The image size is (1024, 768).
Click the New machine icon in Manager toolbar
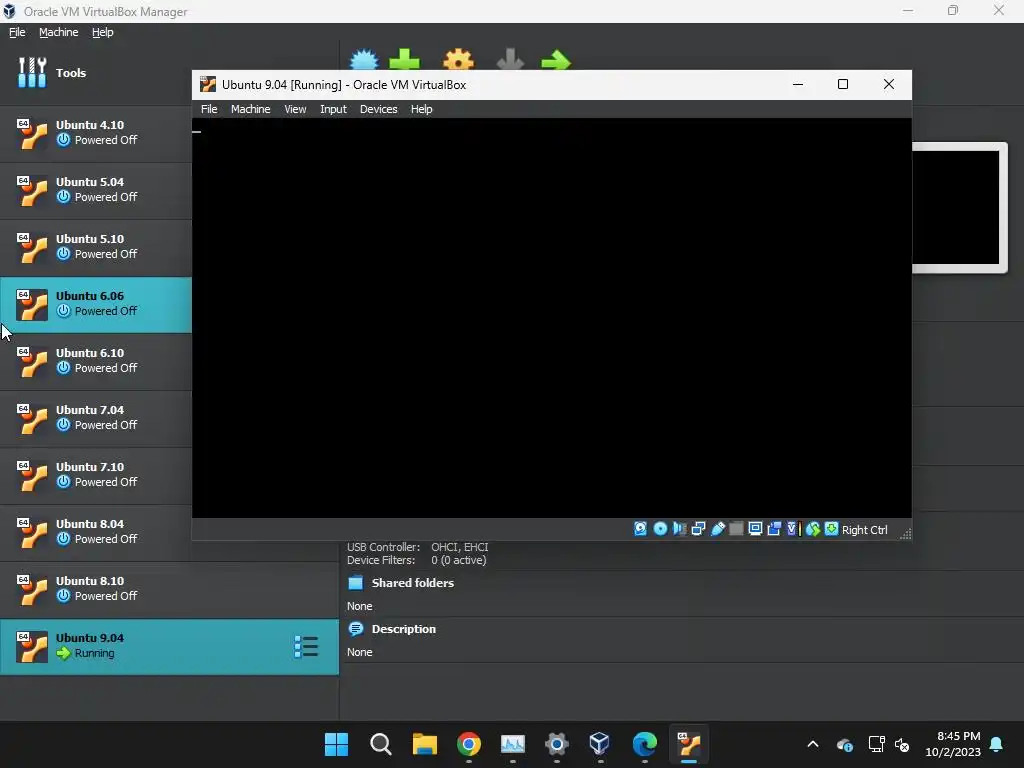pyautogui.click(x=364, y=59)
